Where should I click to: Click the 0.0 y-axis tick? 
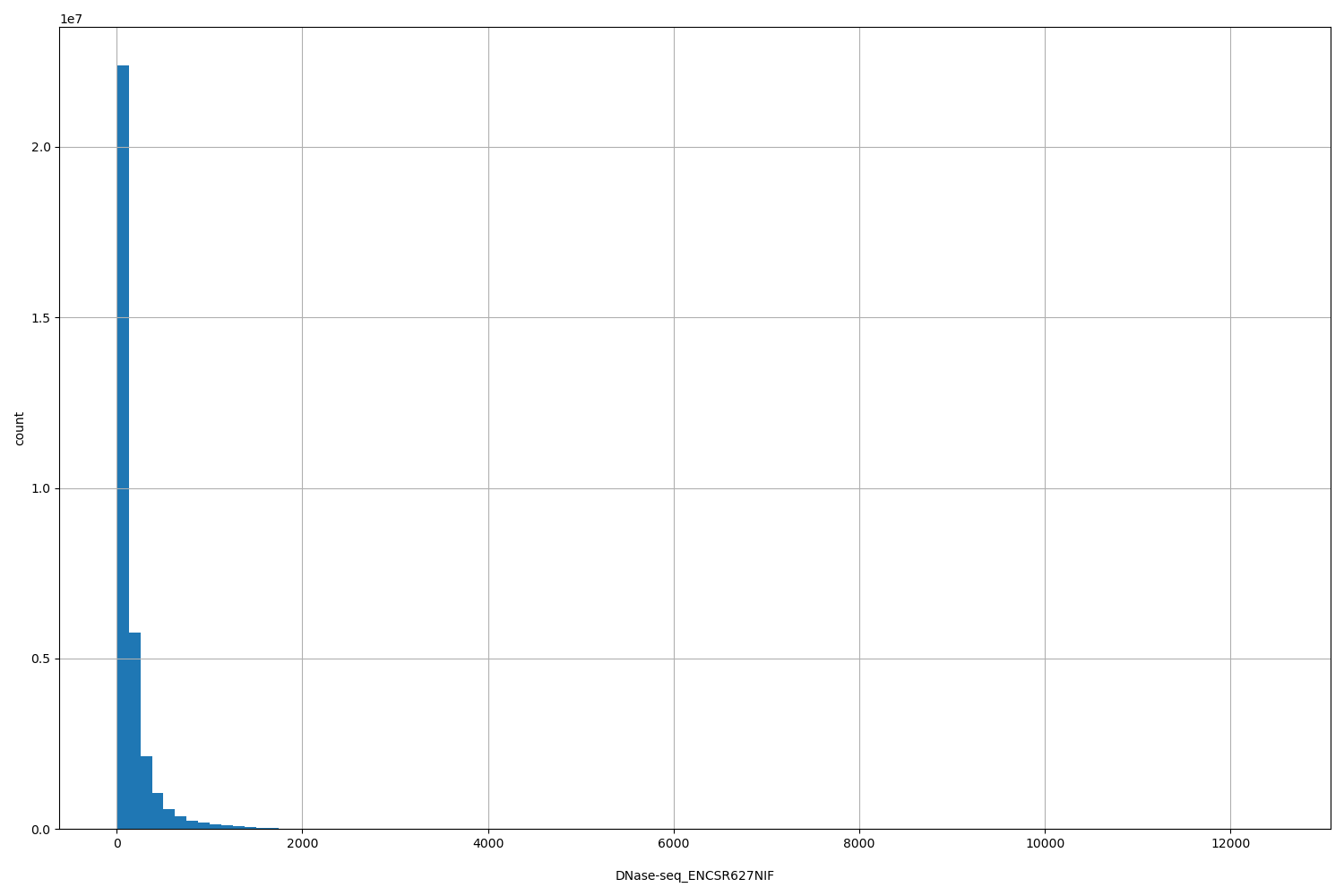click(39, 830)
